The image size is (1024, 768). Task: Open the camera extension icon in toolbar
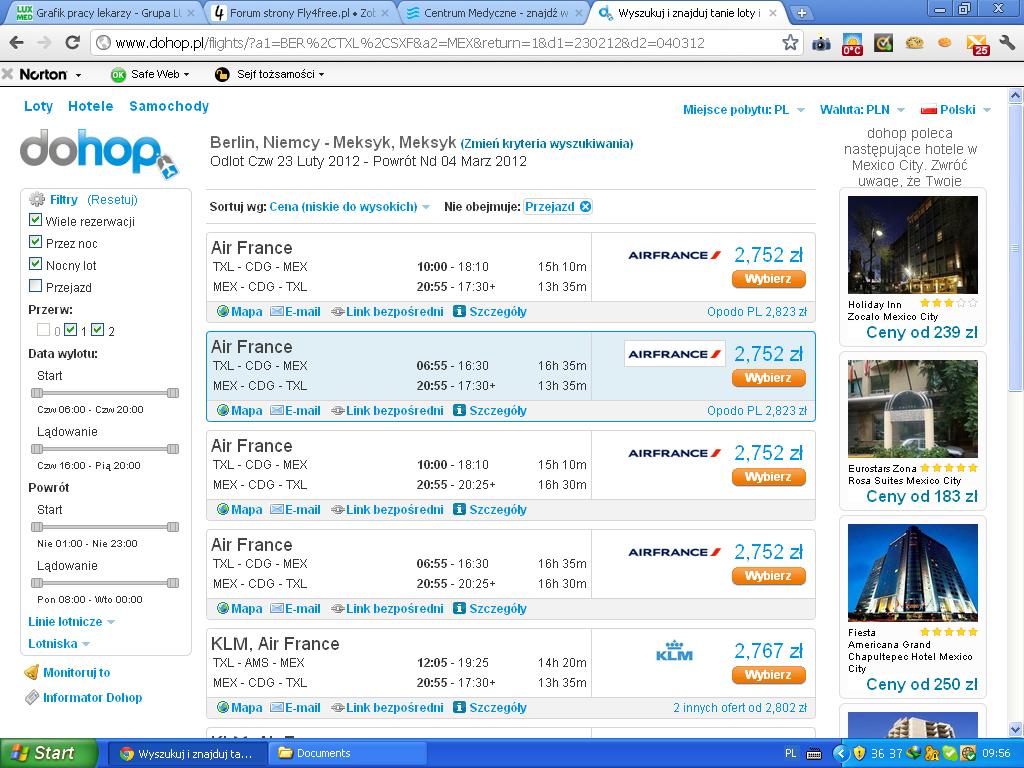[821, 43]
